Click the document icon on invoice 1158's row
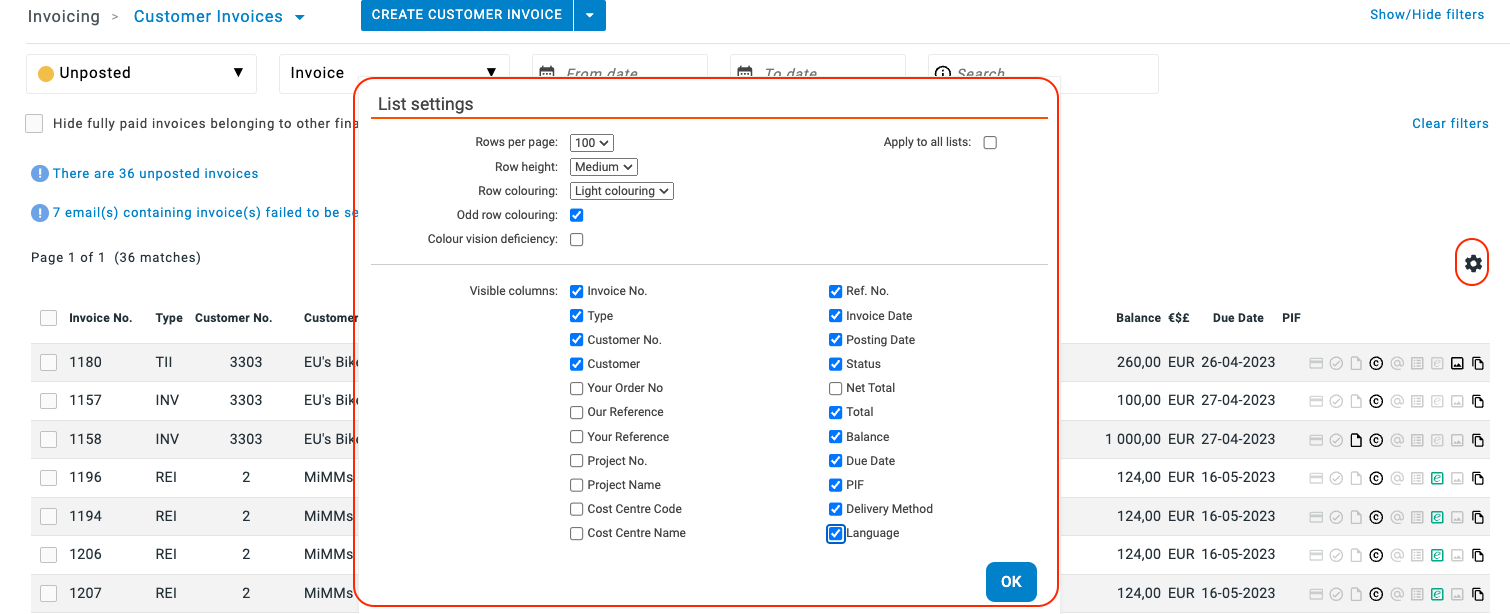 1356,440
